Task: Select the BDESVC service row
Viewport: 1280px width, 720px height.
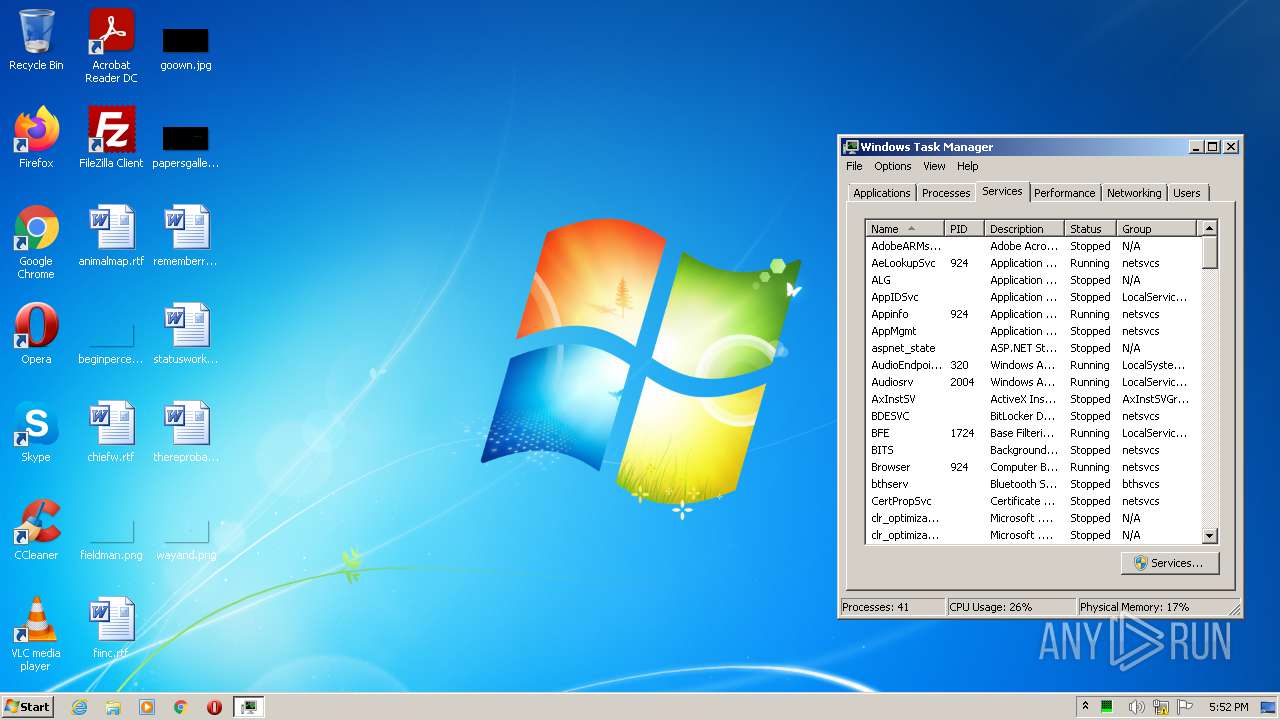Action: point(1033,416)
